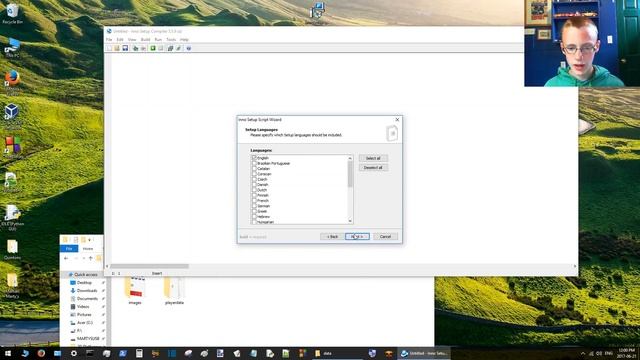Check the Corsican language checkbox
Viewport: 640px width, 360px height.
pyautogui.click(x=254, y=174)
